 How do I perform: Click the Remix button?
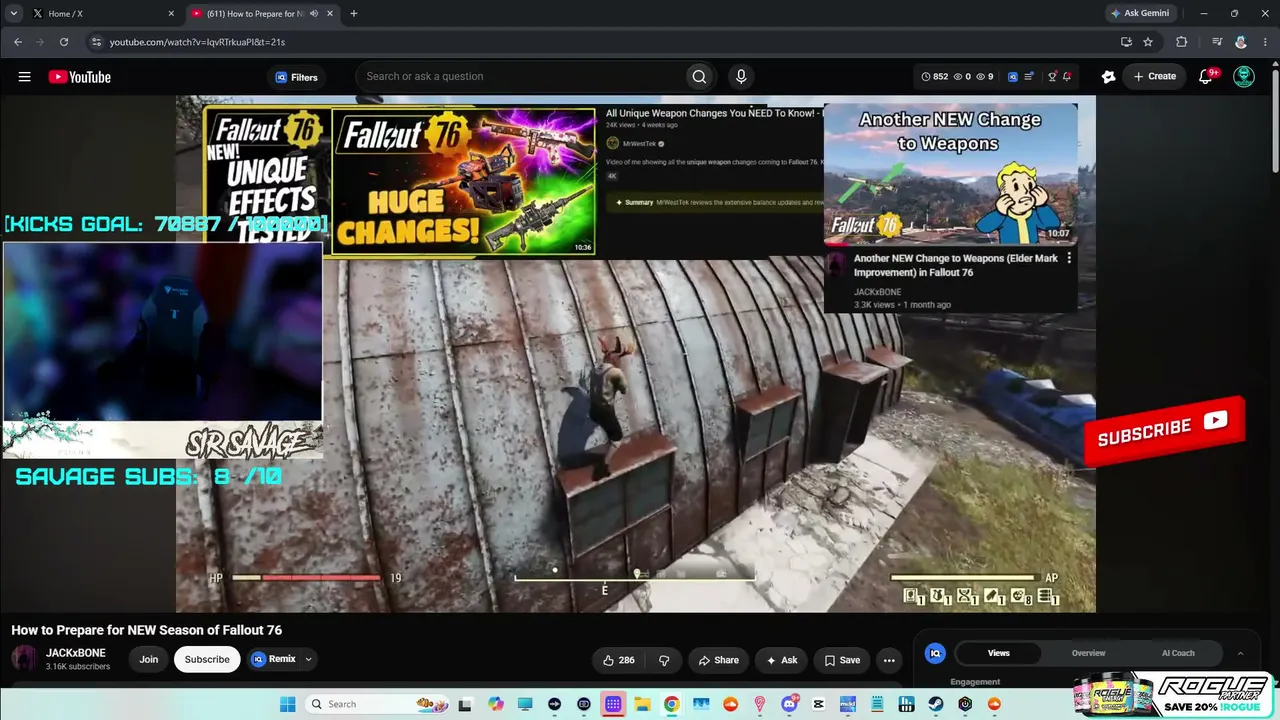[x=273, y=659]
